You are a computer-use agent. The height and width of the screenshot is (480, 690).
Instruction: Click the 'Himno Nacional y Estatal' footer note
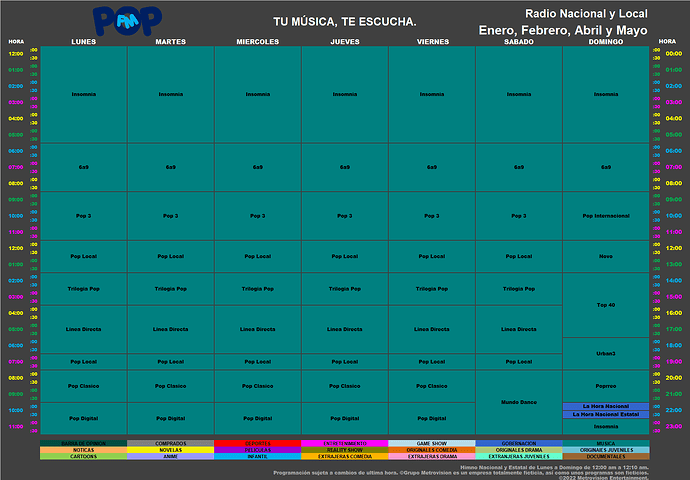tap(554, 468)
